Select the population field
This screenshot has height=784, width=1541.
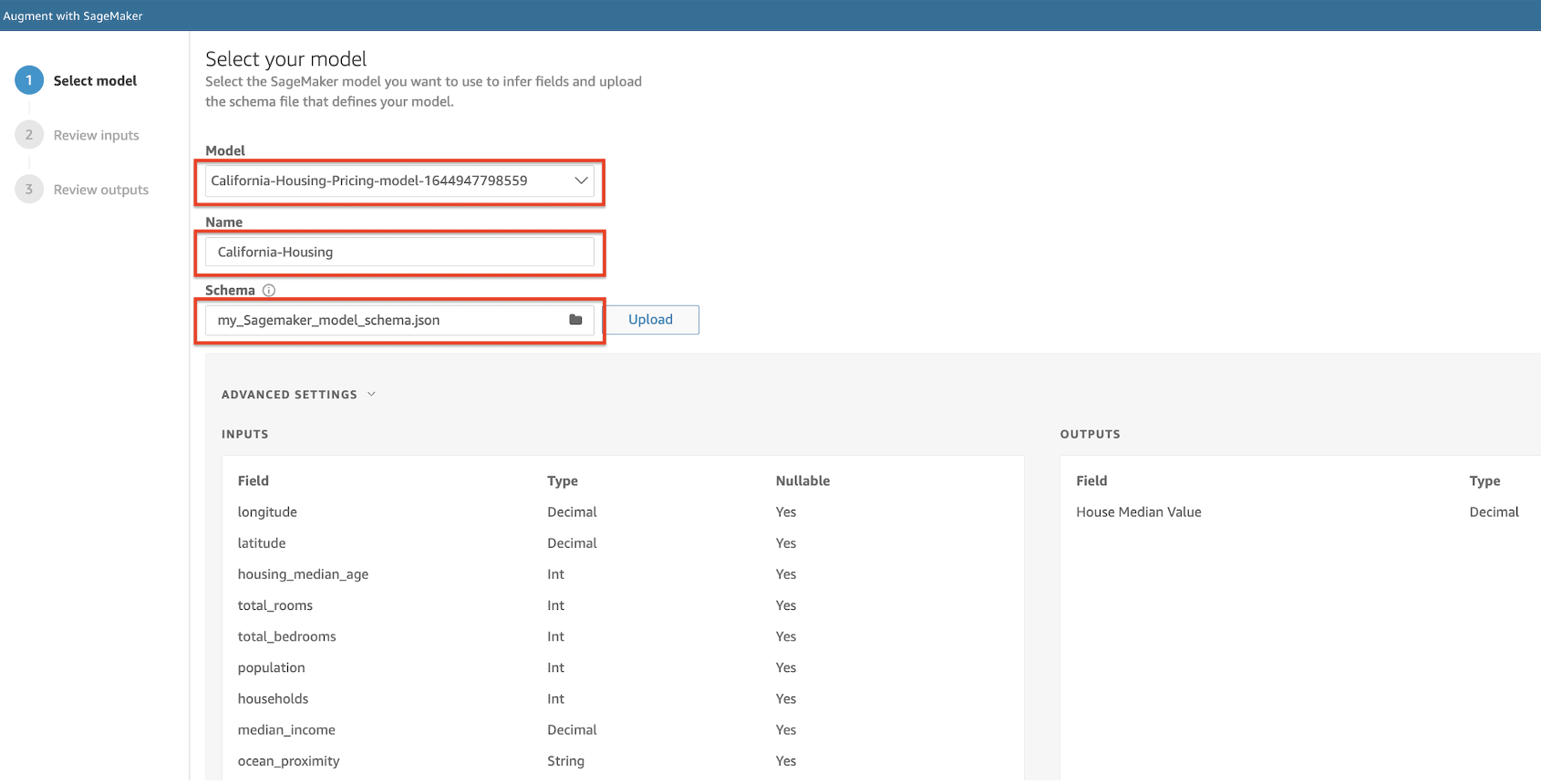272,668
